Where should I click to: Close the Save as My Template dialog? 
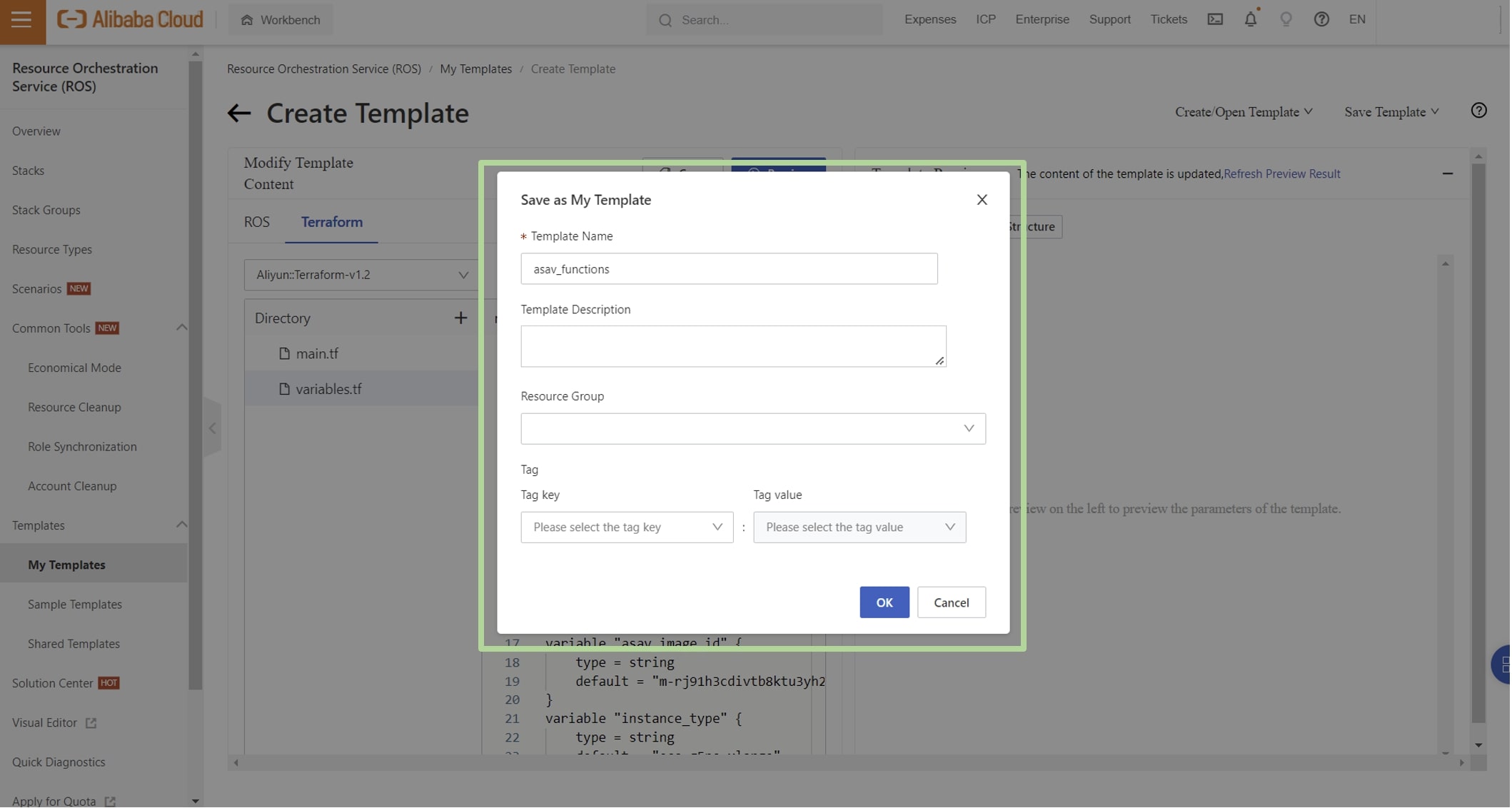coord(982,200)
